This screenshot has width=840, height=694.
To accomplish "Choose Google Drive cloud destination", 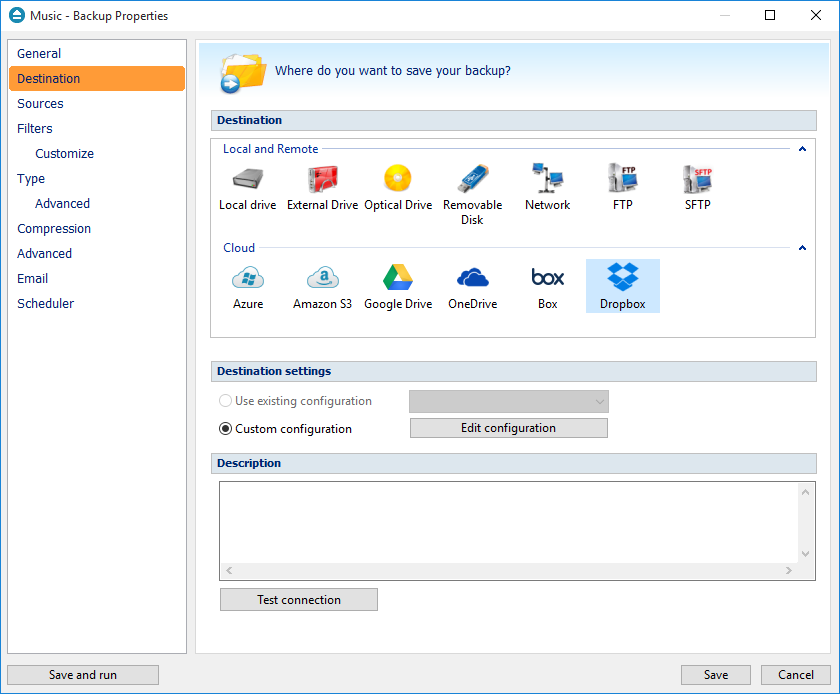I will pyautogui.click(x=398, y=287).
